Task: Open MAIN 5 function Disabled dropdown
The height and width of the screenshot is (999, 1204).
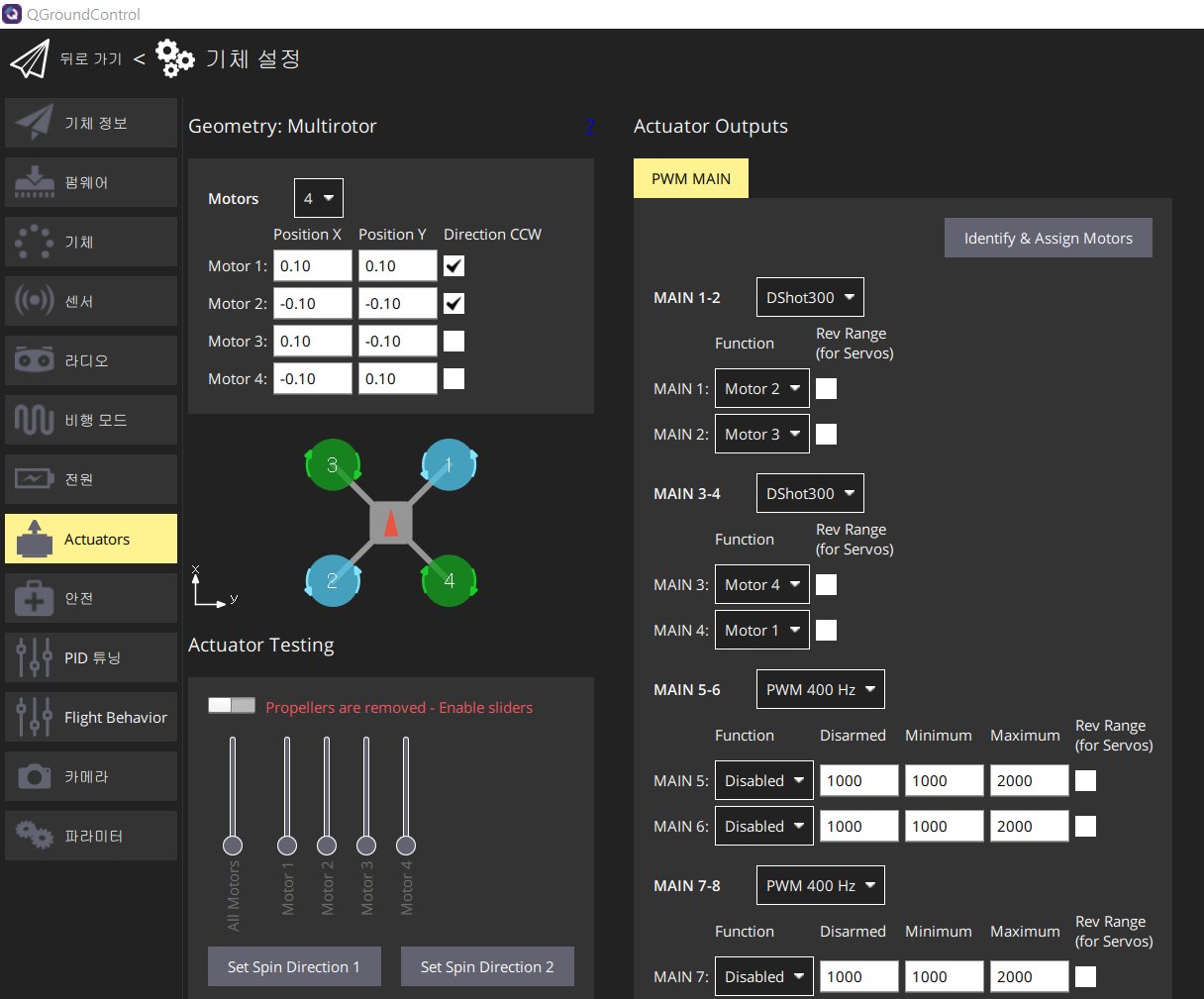Action: pos(763,780)
